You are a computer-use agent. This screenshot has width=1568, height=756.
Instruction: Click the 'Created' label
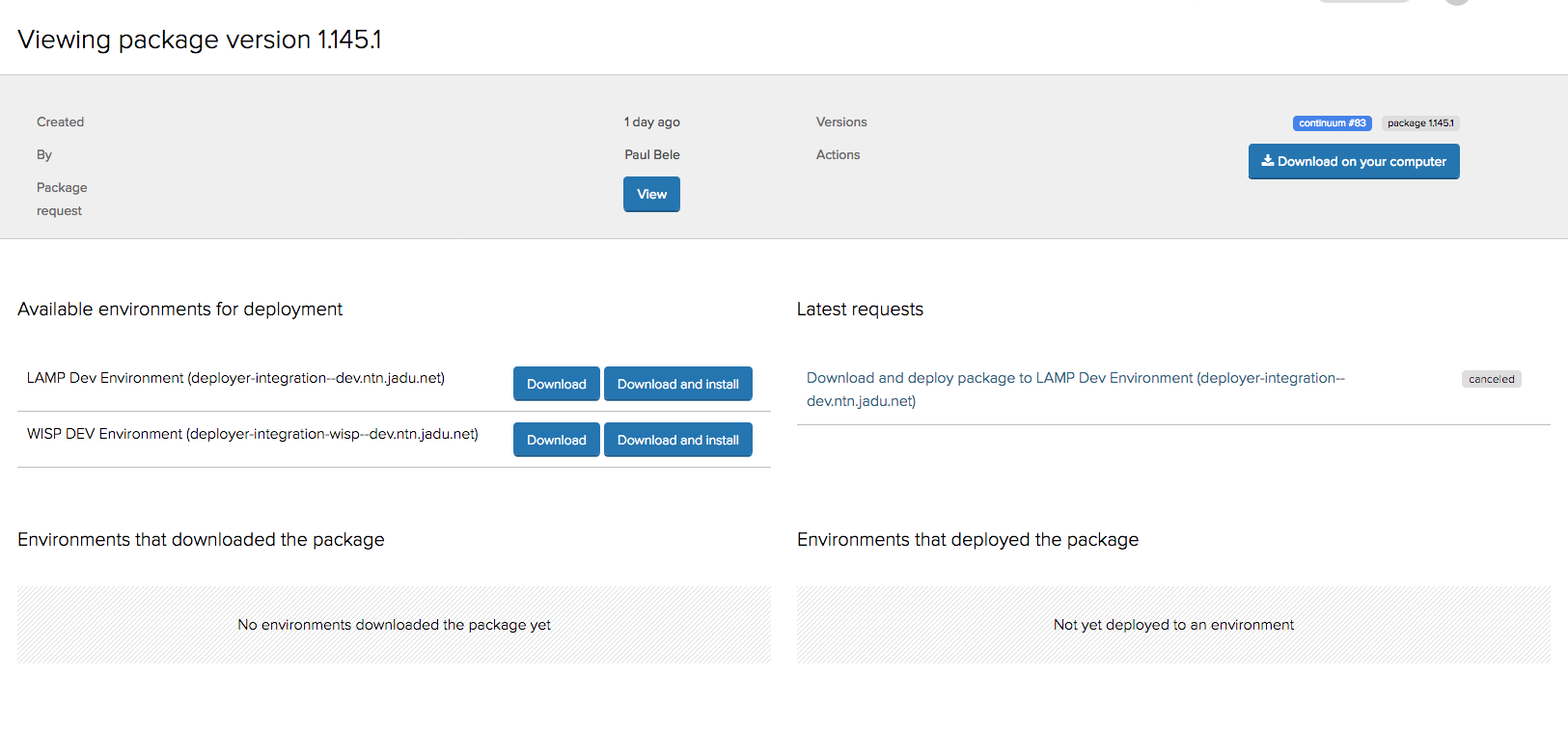(60, 121)
